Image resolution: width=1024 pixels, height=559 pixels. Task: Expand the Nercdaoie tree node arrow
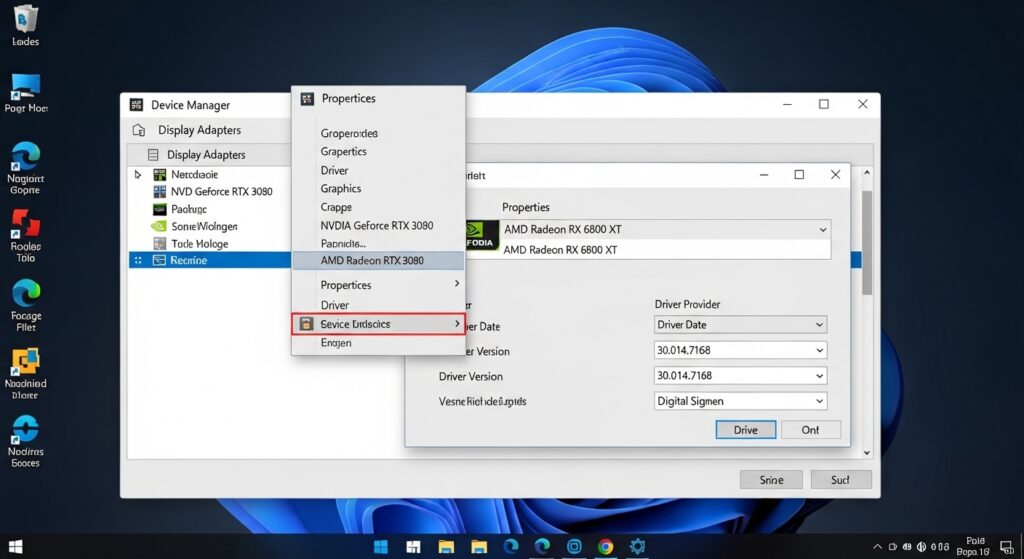click(x=138, y=174)
